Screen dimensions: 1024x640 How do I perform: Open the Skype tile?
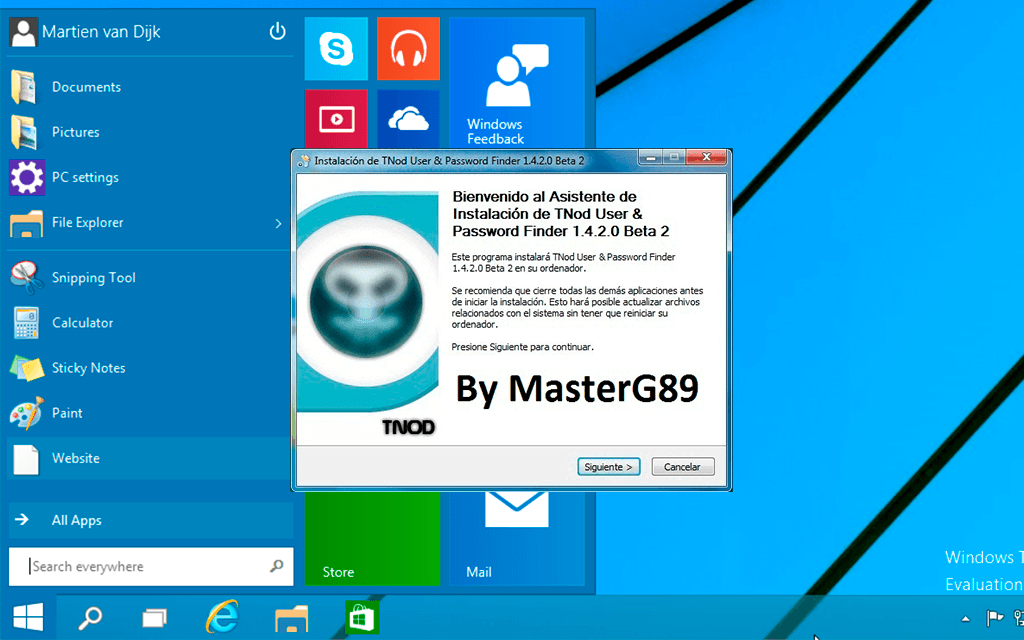336,49
